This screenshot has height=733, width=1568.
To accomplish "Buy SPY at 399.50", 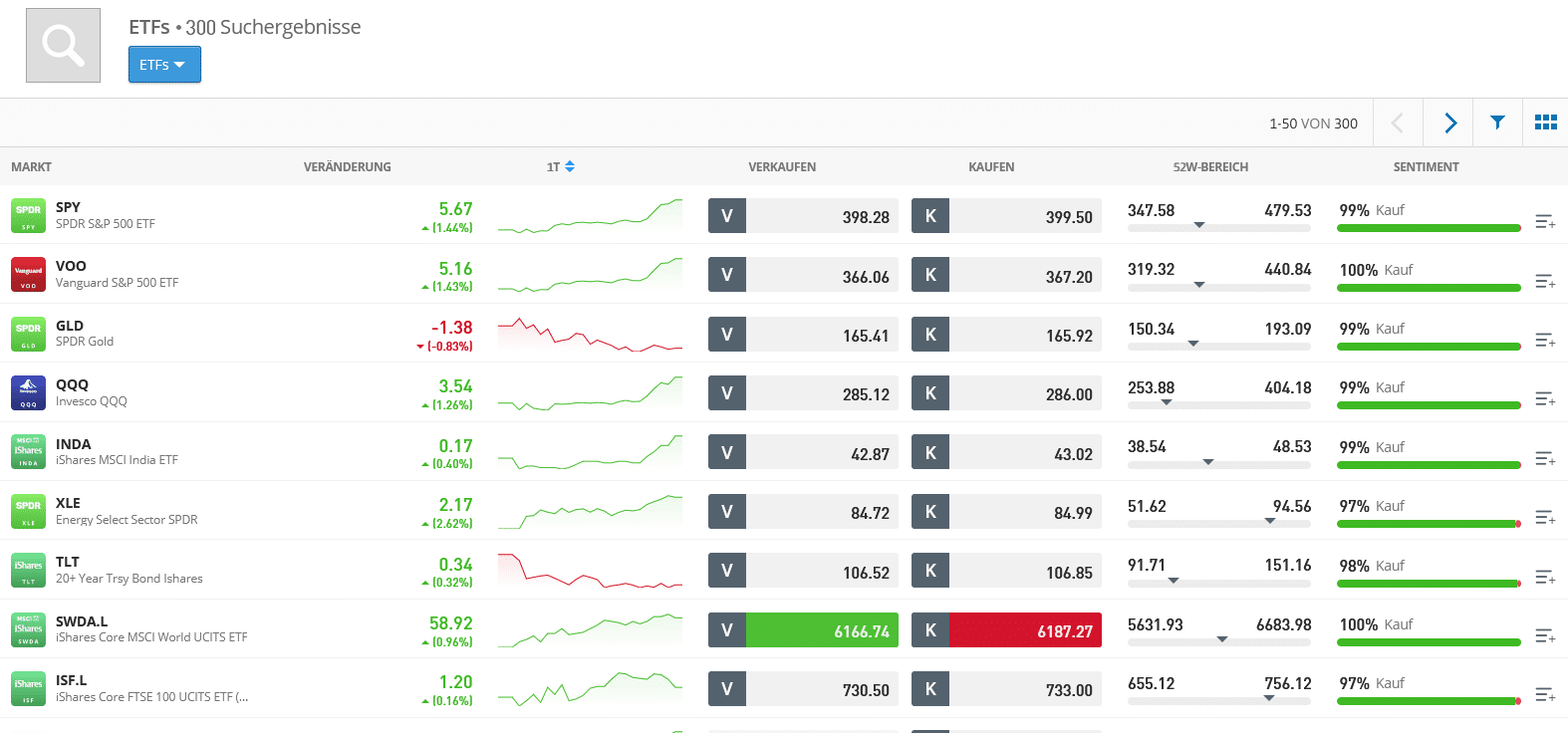I will pos(1006,216).
